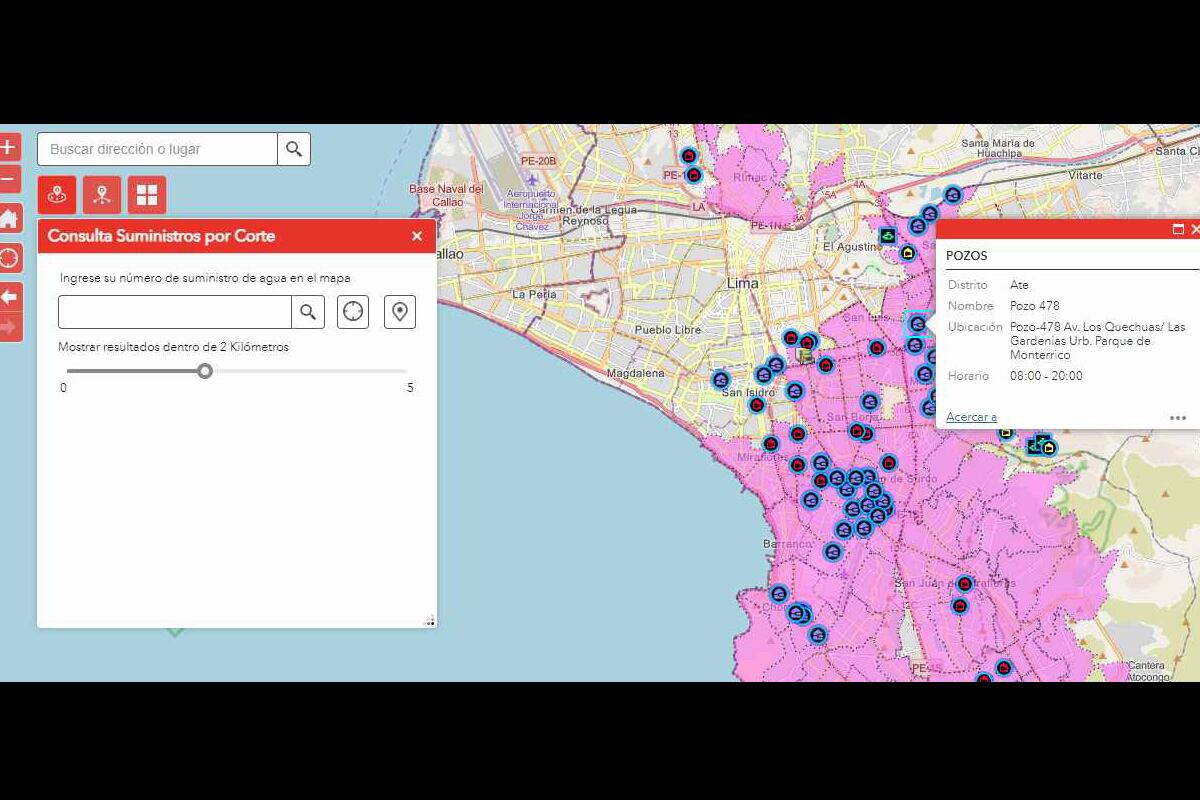Click the green marker near El Agustino
This screenshot has height=800, width=1200.
coord(887,236)
